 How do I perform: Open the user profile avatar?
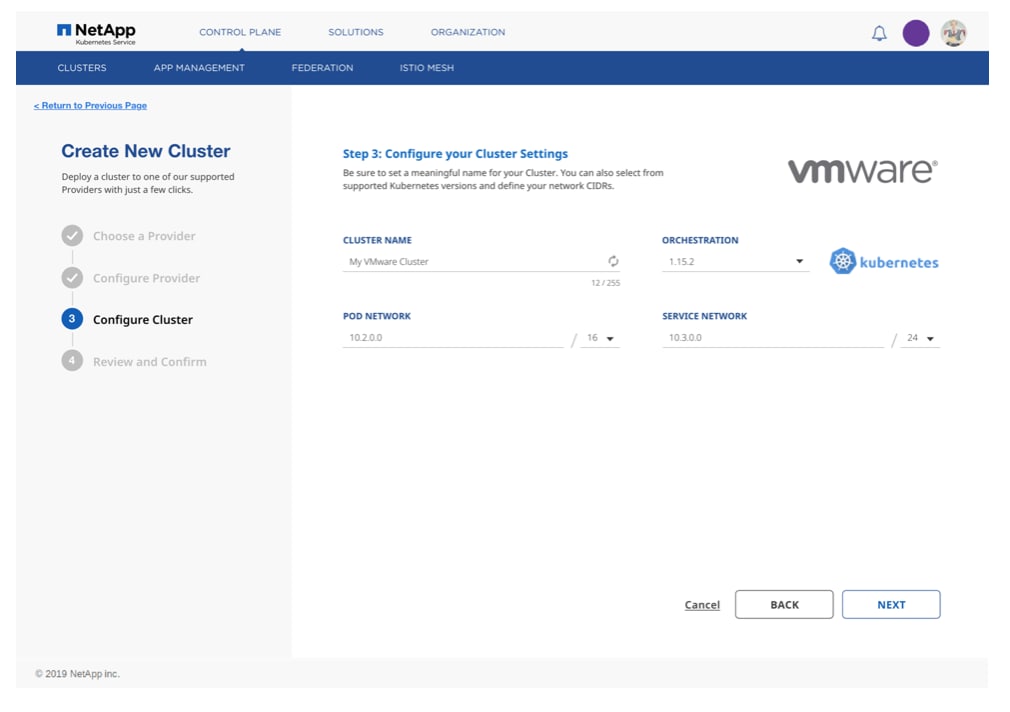pos(953,33)
